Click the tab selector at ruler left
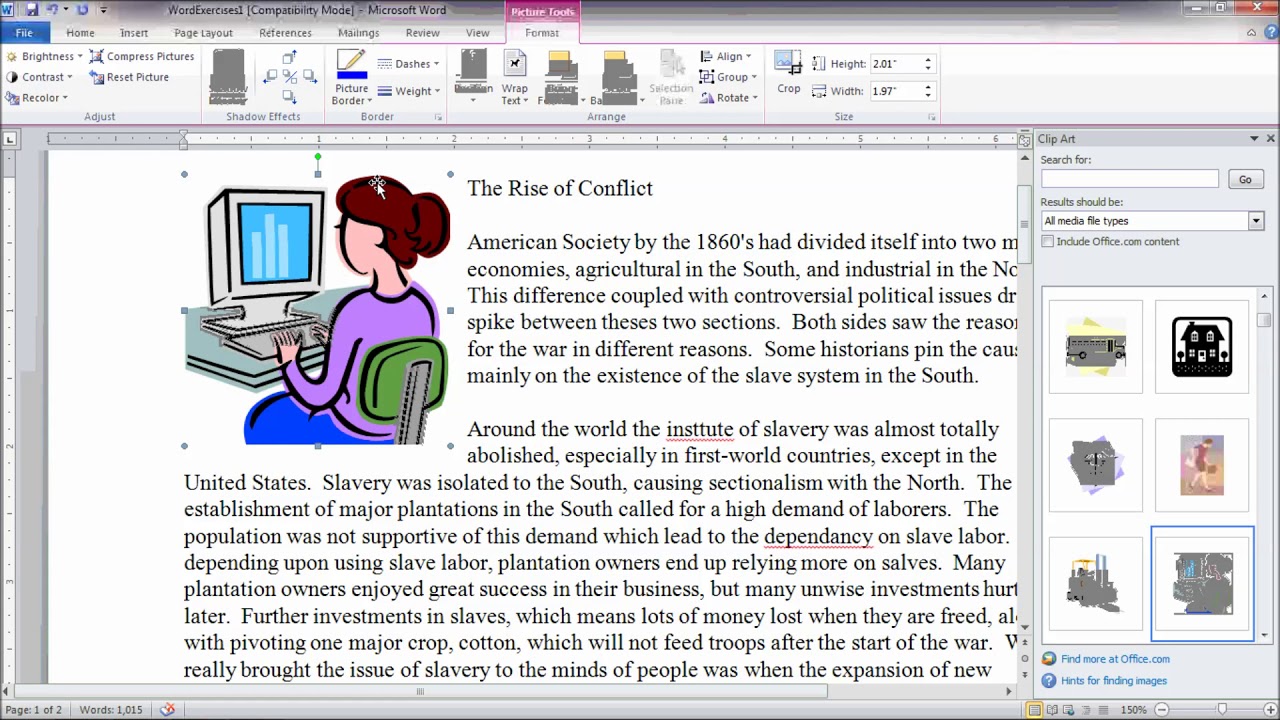 click(x=9, y=139)
